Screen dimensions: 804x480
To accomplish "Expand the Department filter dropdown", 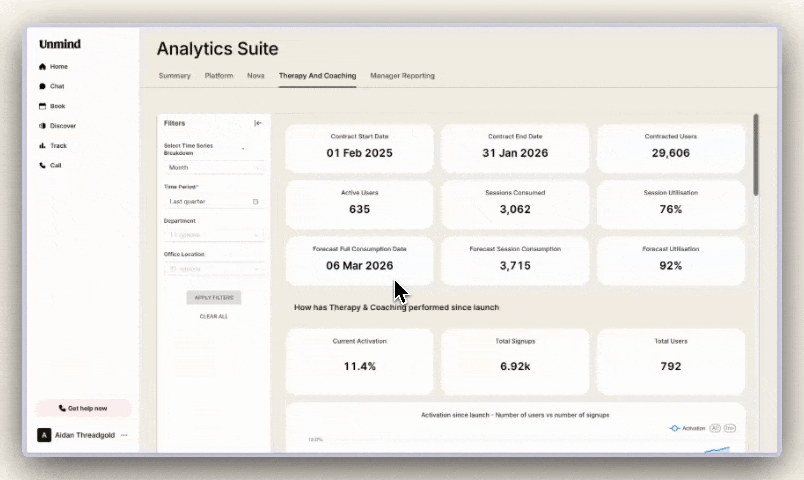I will coord(213,235).
